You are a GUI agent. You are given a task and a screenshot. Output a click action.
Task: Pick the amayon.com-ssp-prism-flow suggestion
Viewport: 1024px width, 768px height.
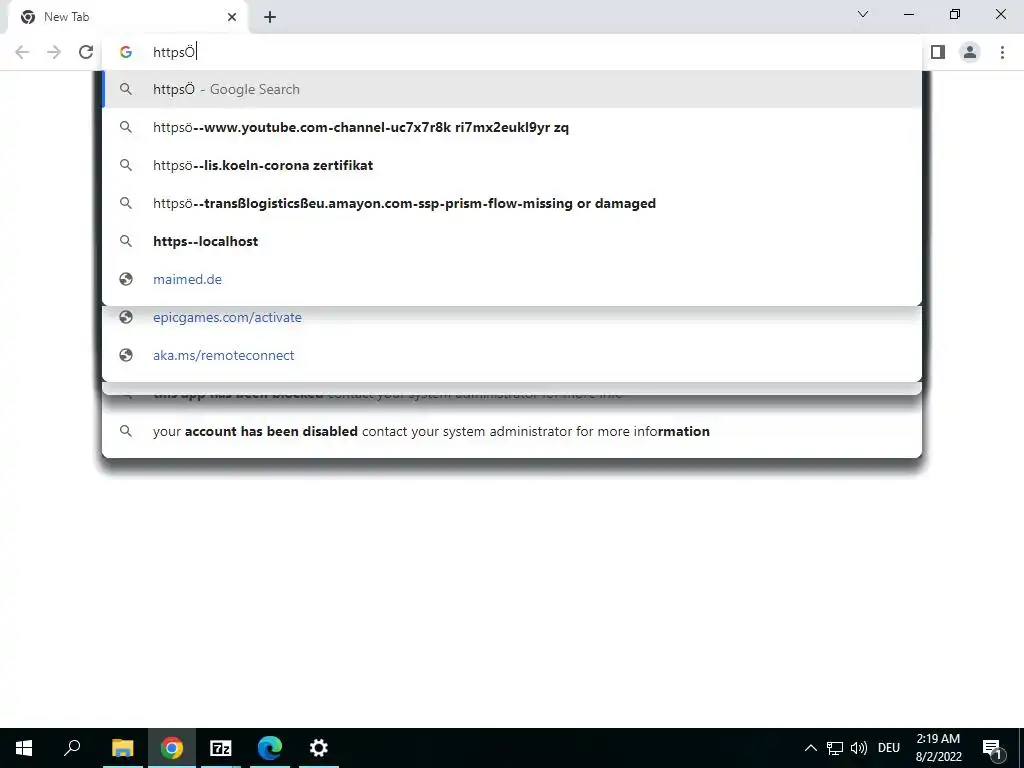pos(512,203)
